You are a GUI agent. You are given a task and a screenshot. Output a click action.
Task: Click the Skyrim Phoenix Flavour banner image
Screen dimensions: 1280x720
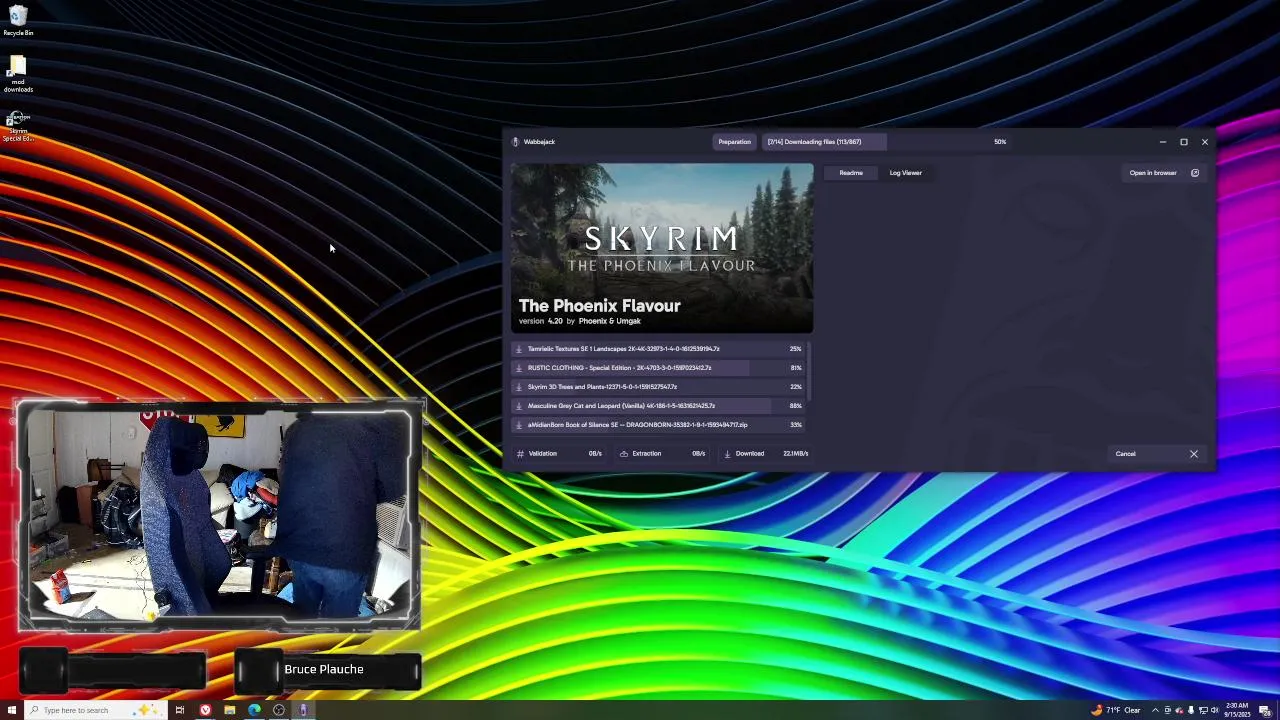pos(662,248)
